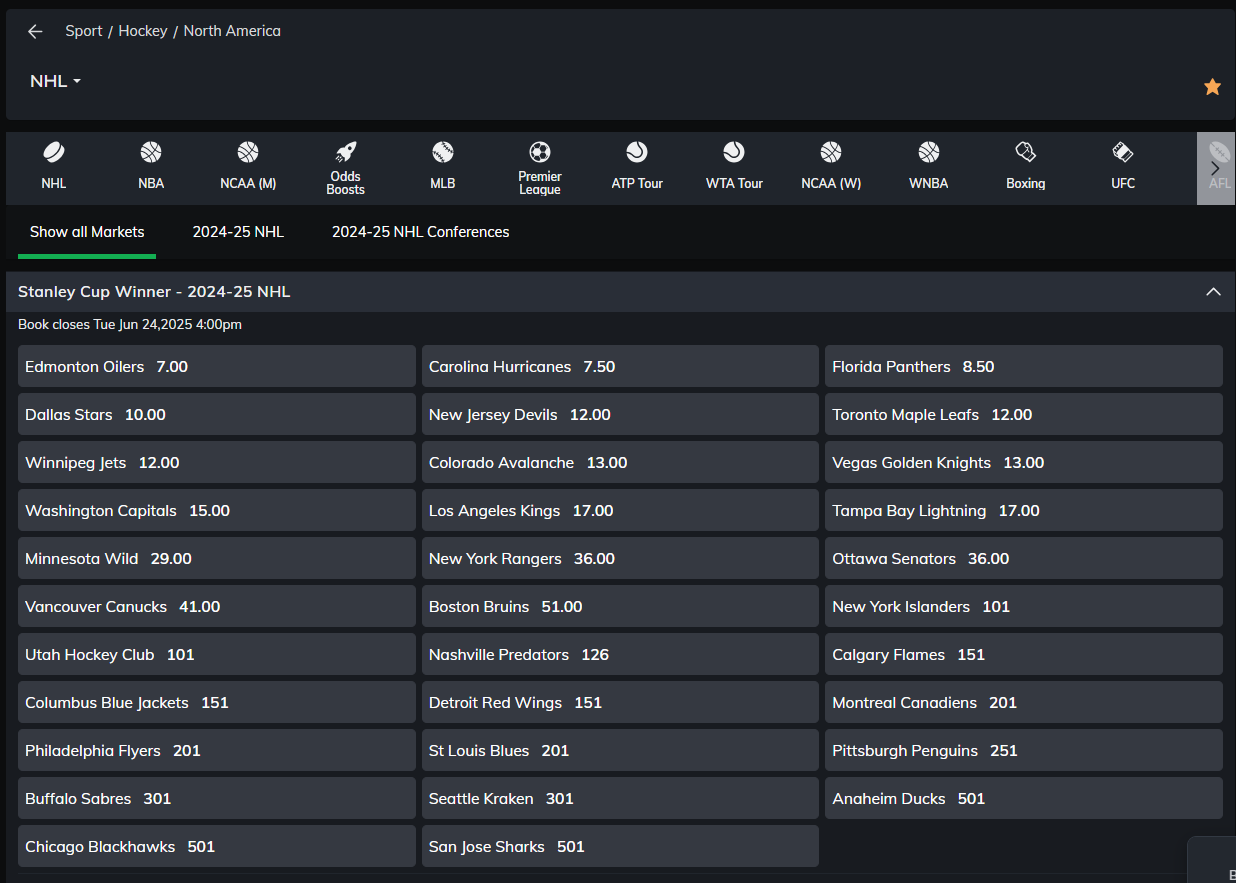Select the Odds Boosts rocket icon

click(346, 153)
